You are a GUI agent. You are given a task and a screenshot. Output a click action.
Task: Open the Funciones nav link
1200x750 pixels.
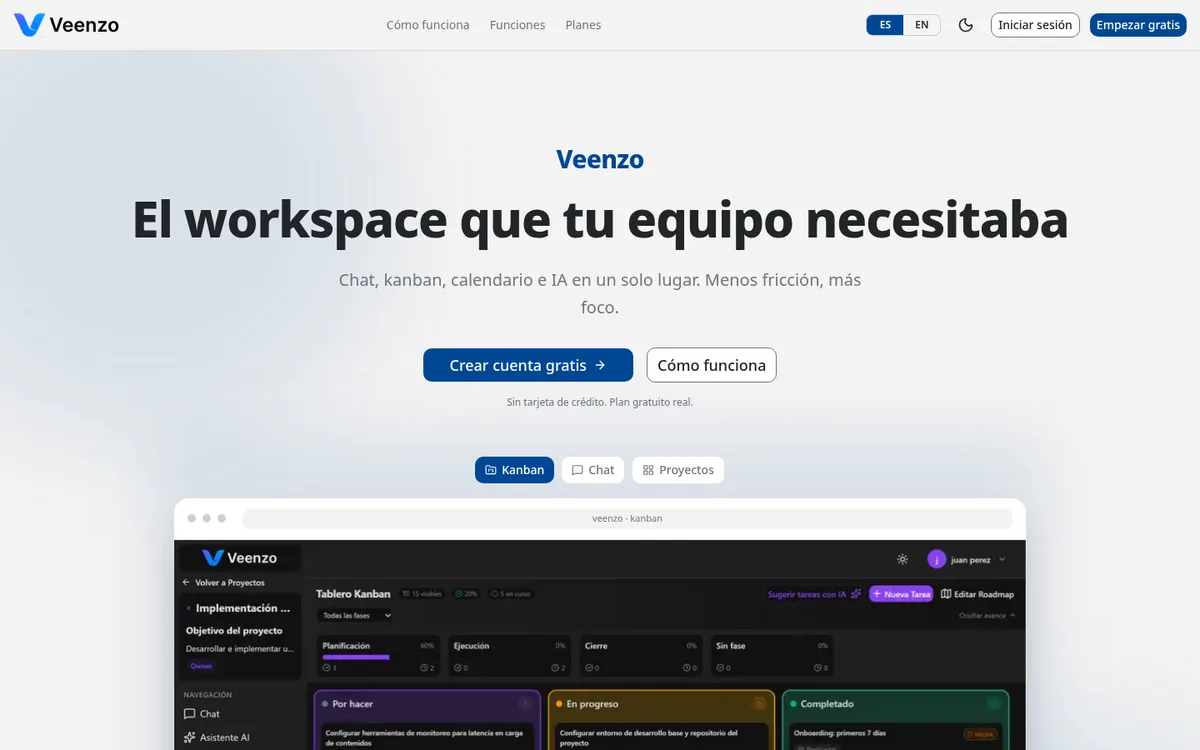click(x=518, y=25)
